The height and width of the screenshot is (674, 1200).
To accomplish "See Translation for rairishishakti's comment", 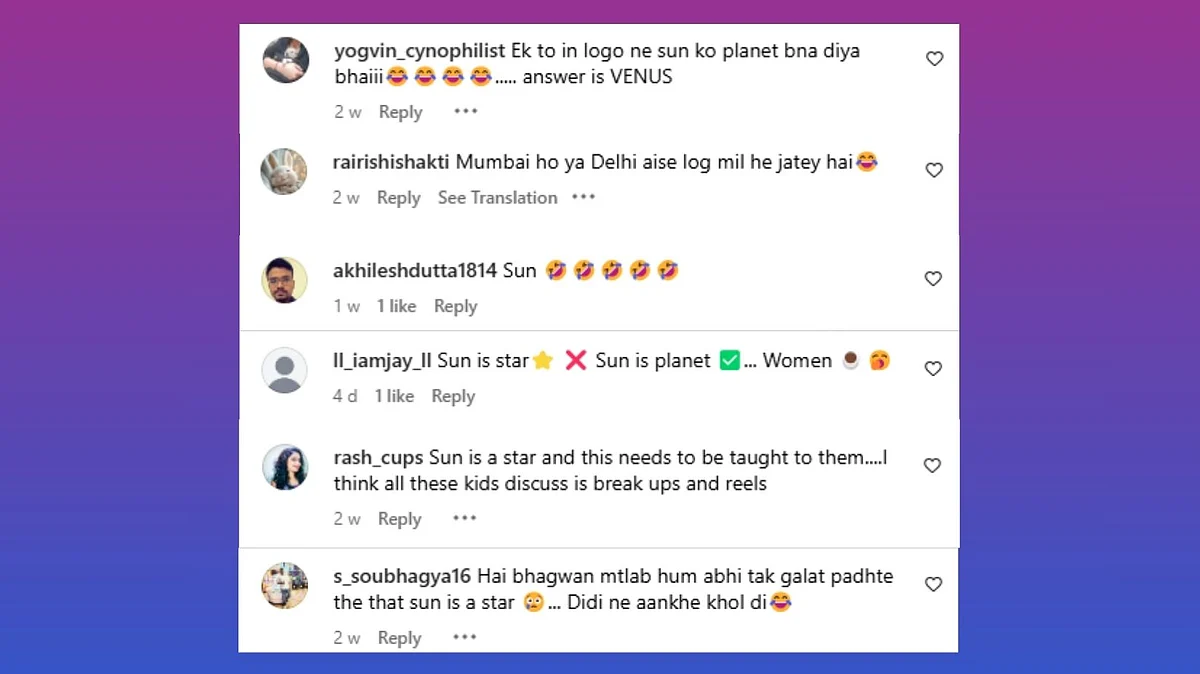I will pos(498,198).
